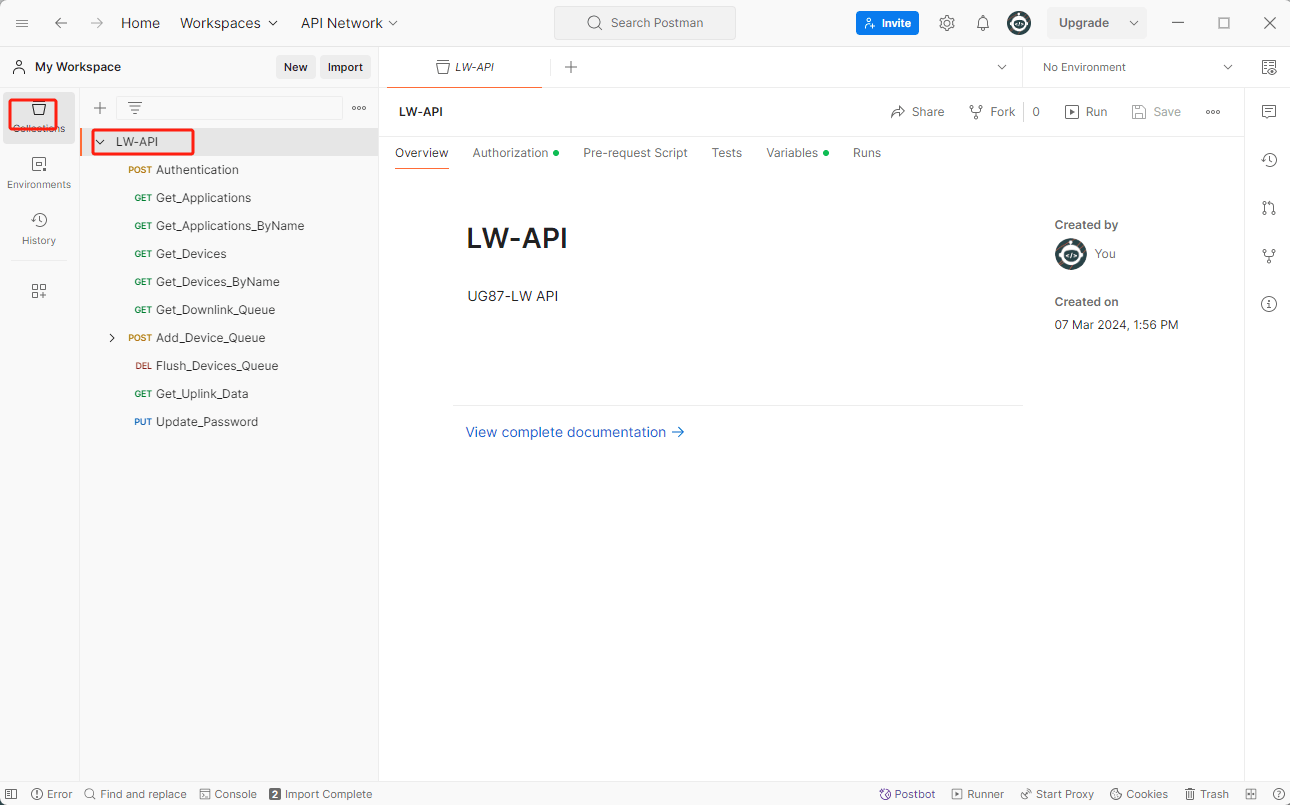Create a new collection with the plus icon
Image resolution: width=1290 pixels, height=805 pixels.
(x=100, y=108)
